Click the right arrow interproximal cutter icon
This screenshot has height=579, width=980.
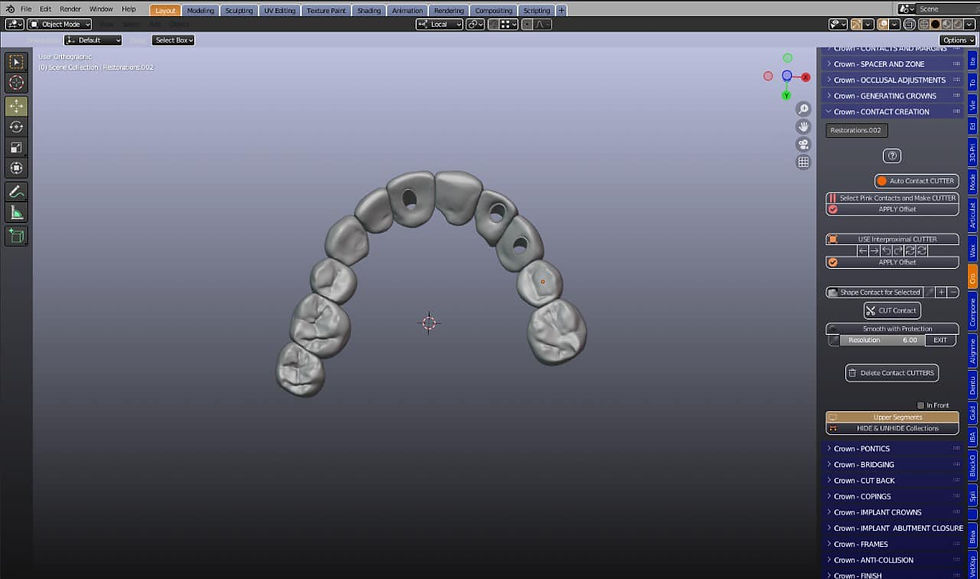click(x=874, y=251)
